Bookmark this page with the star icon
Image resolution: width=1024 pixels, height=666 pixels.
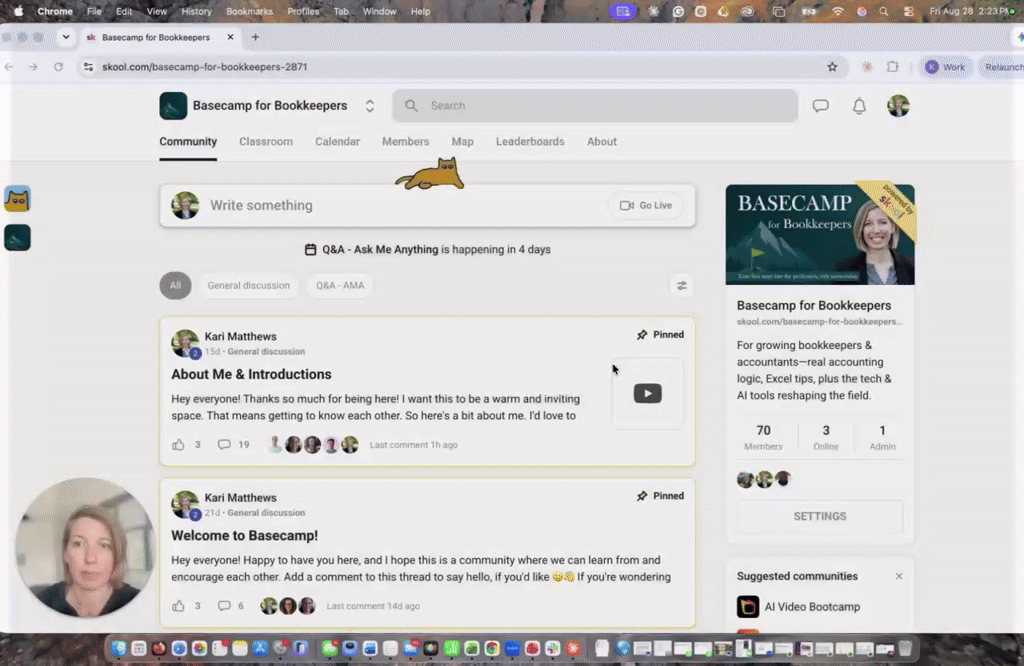[x=832, y=67]
